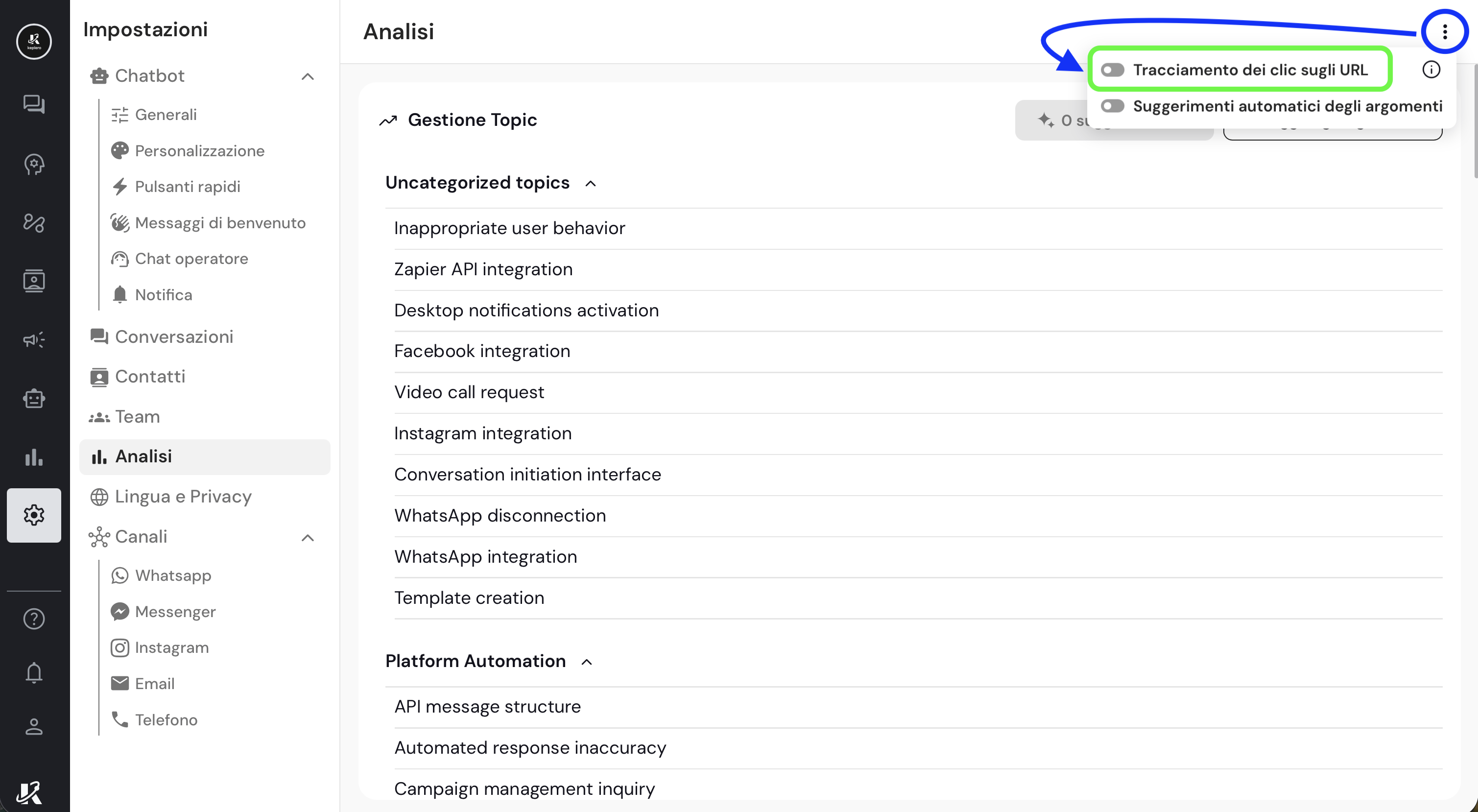This screenshot has width=1478, height=812.
Task: Select Whatsapp channel settings
Action: (173, 575)
